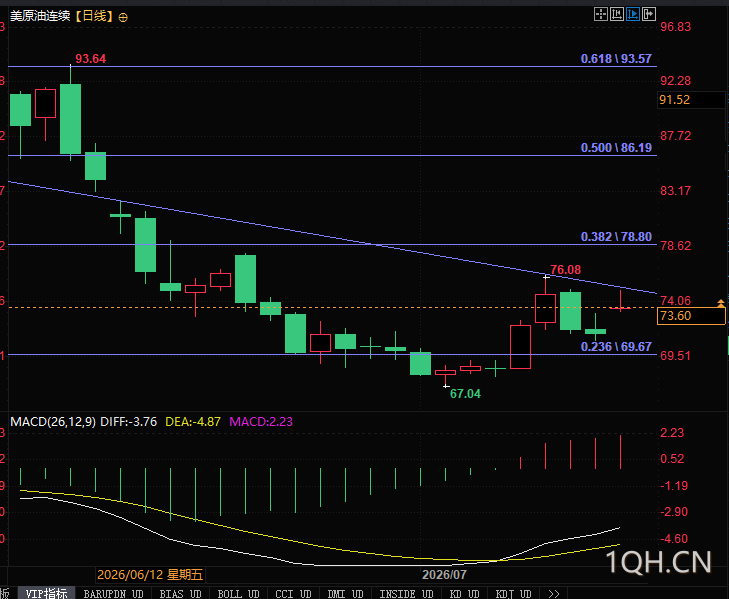
Task: Click the 日线 period label
Action: click(94, 16)
